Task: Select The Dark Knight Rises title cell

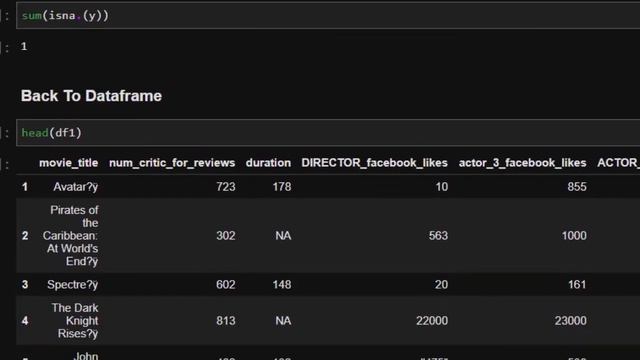Action: coord(75,321)
